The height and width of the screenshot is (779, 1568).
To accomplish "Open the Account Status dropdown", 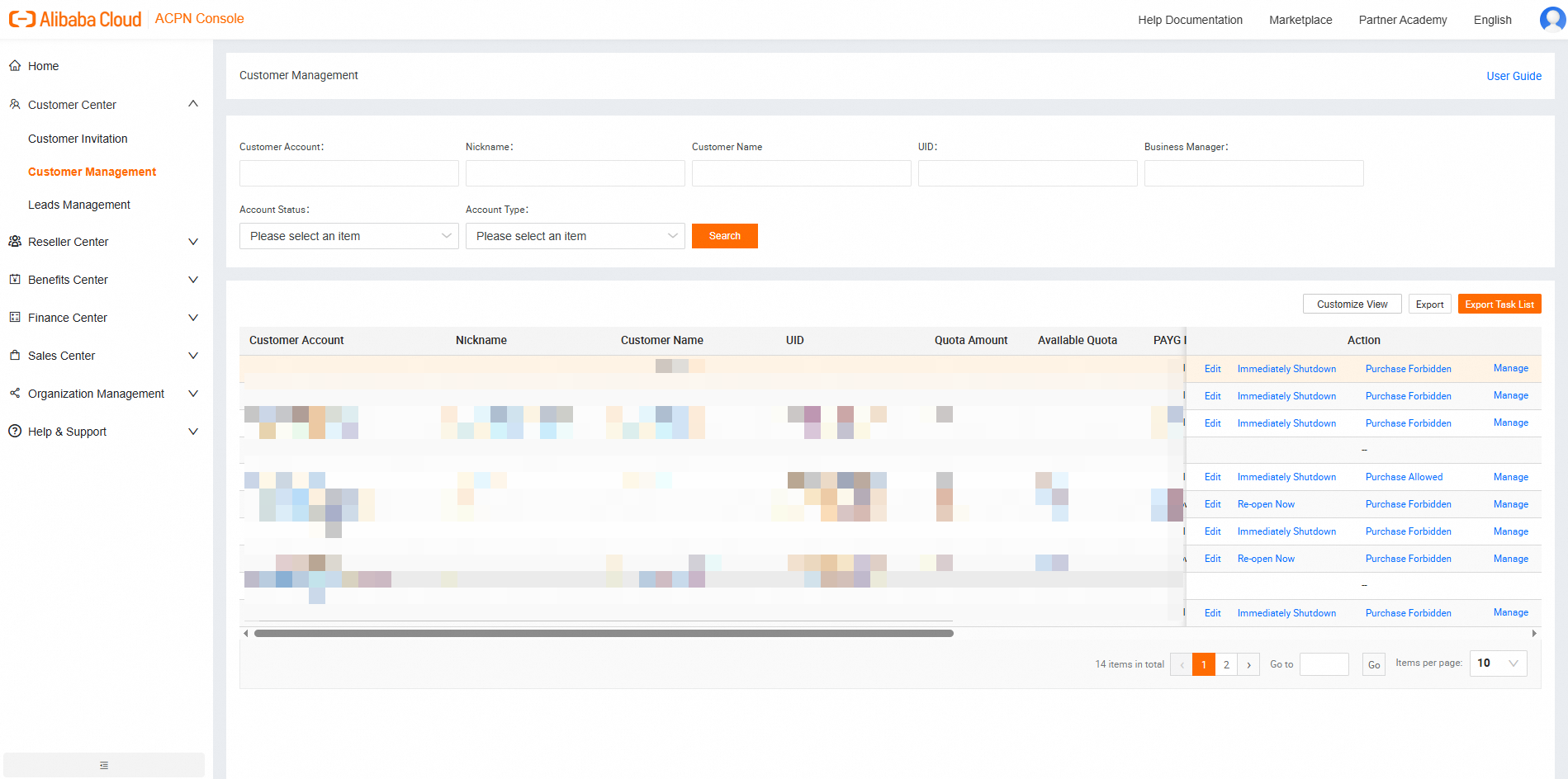I will click(349, 236).
